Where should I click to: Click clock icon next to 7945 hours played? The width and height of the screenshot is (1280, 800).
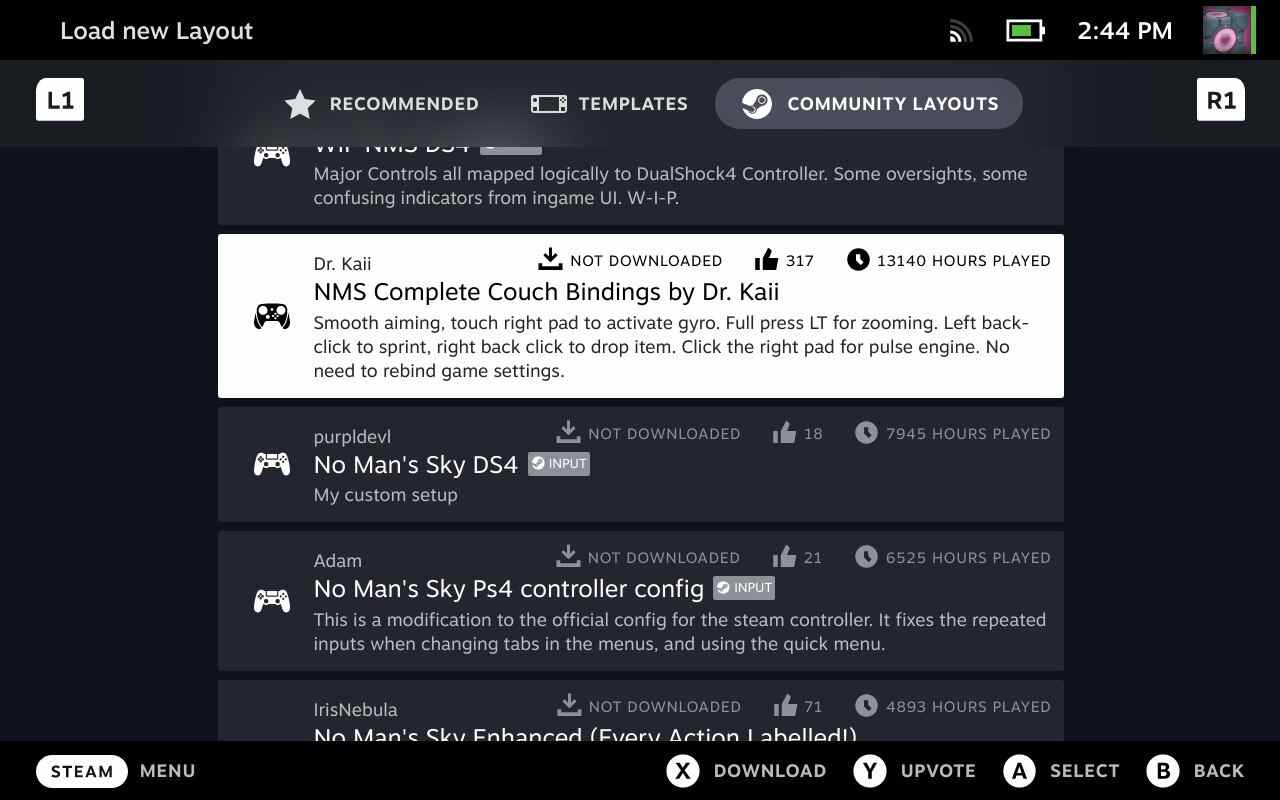point(866,433)
